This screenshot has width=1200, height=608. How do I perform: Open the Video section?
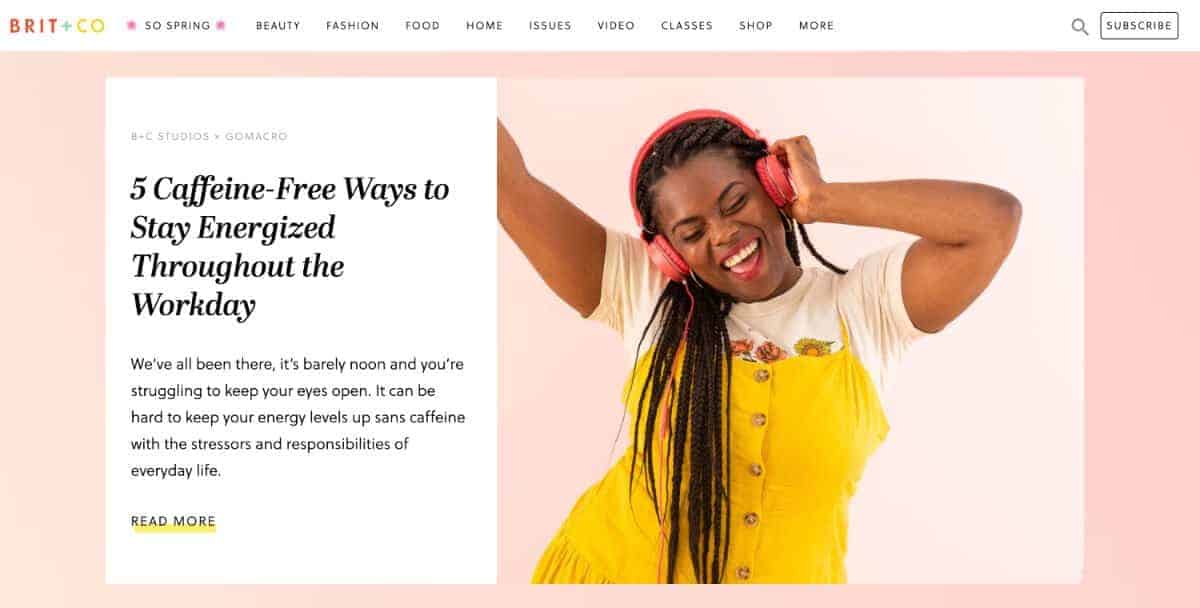pos(616,26)
